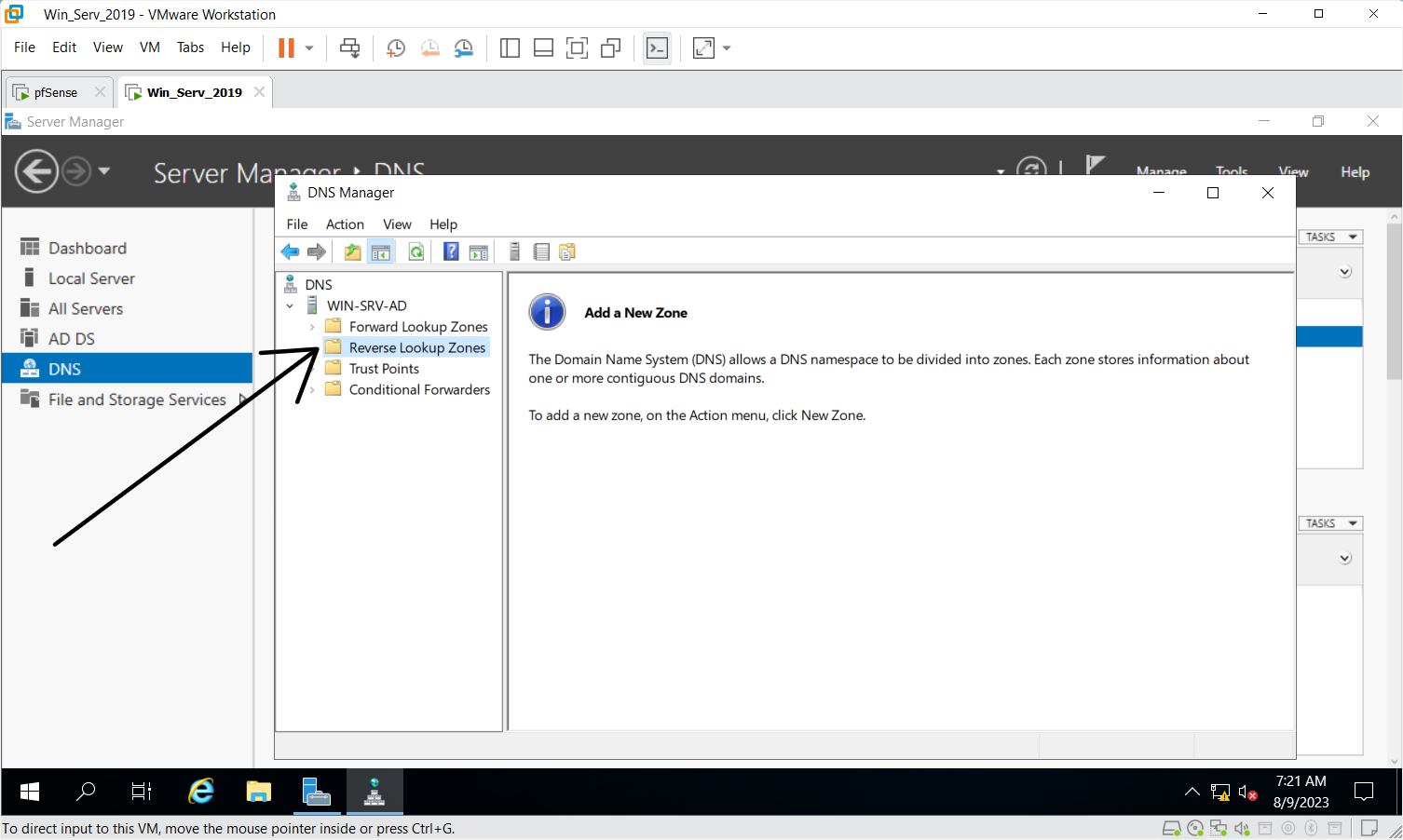Click the record list icon in DNS toolbar

pos(541,251)
